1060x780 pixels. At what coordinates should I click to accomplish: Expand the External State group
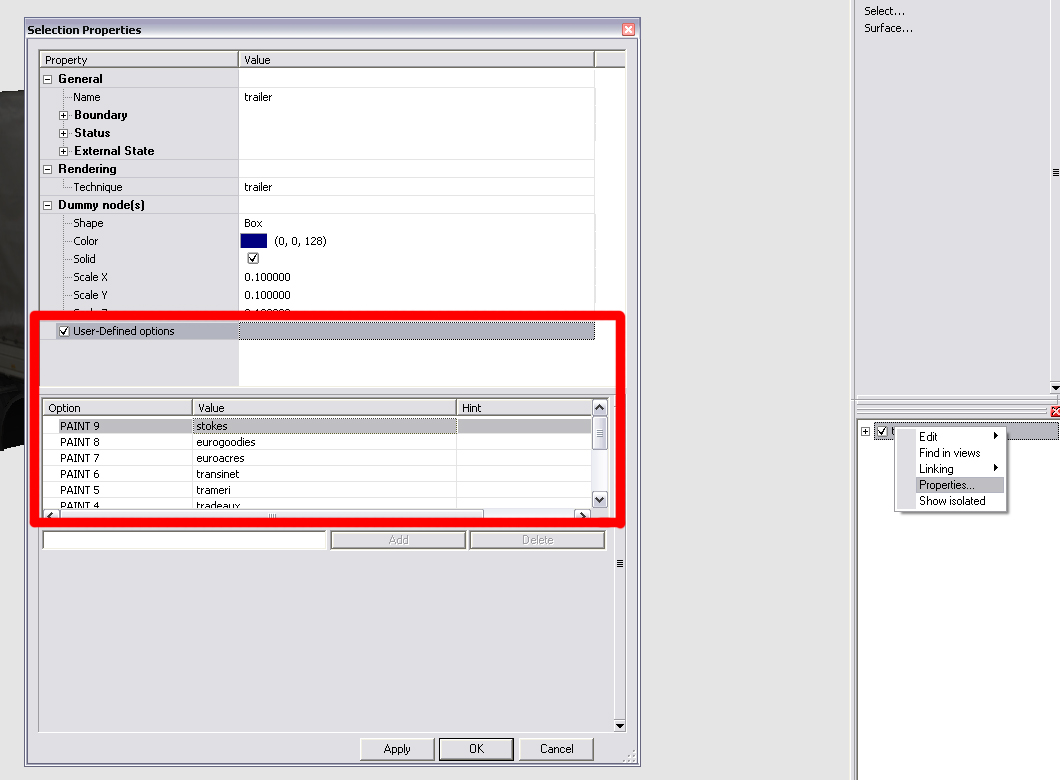pyautogui.click(x=64, y=151)
